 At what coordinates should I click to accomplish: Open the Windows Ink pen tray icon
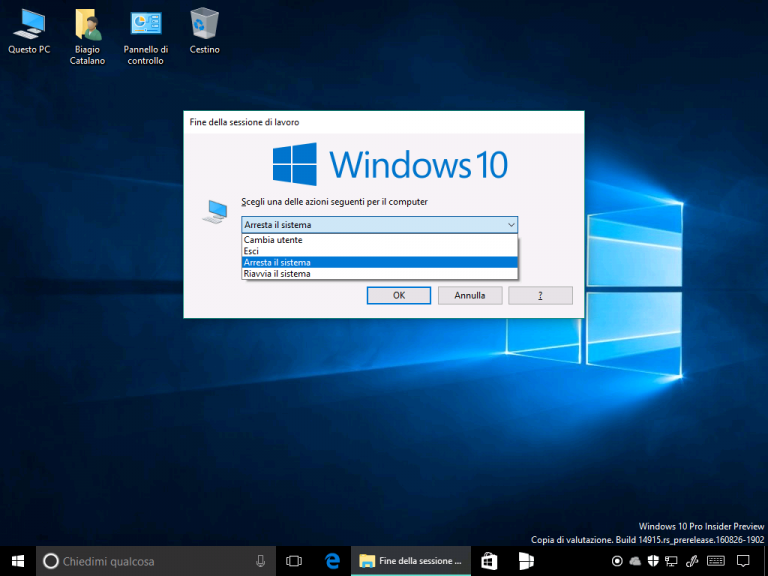point(692,561)
